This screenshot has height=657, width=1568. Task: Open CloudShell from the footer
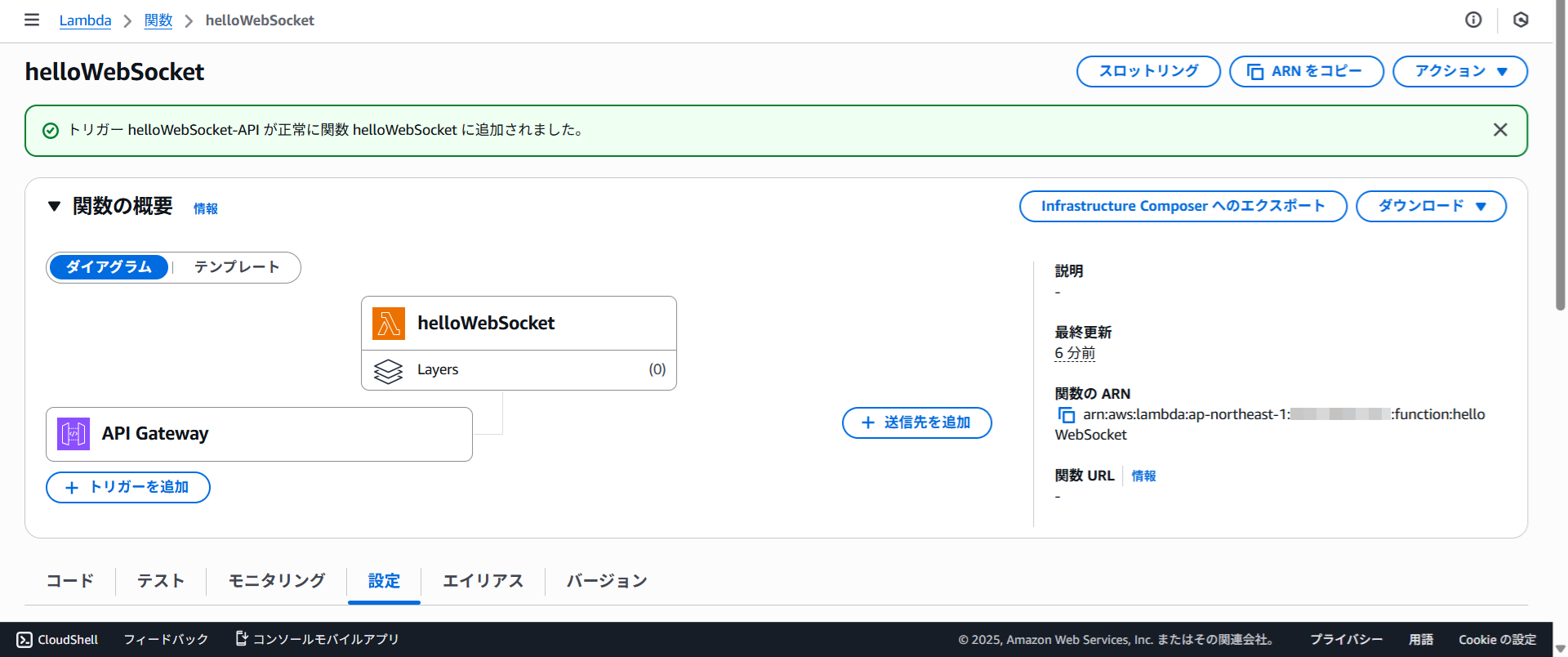click(57, 639)
